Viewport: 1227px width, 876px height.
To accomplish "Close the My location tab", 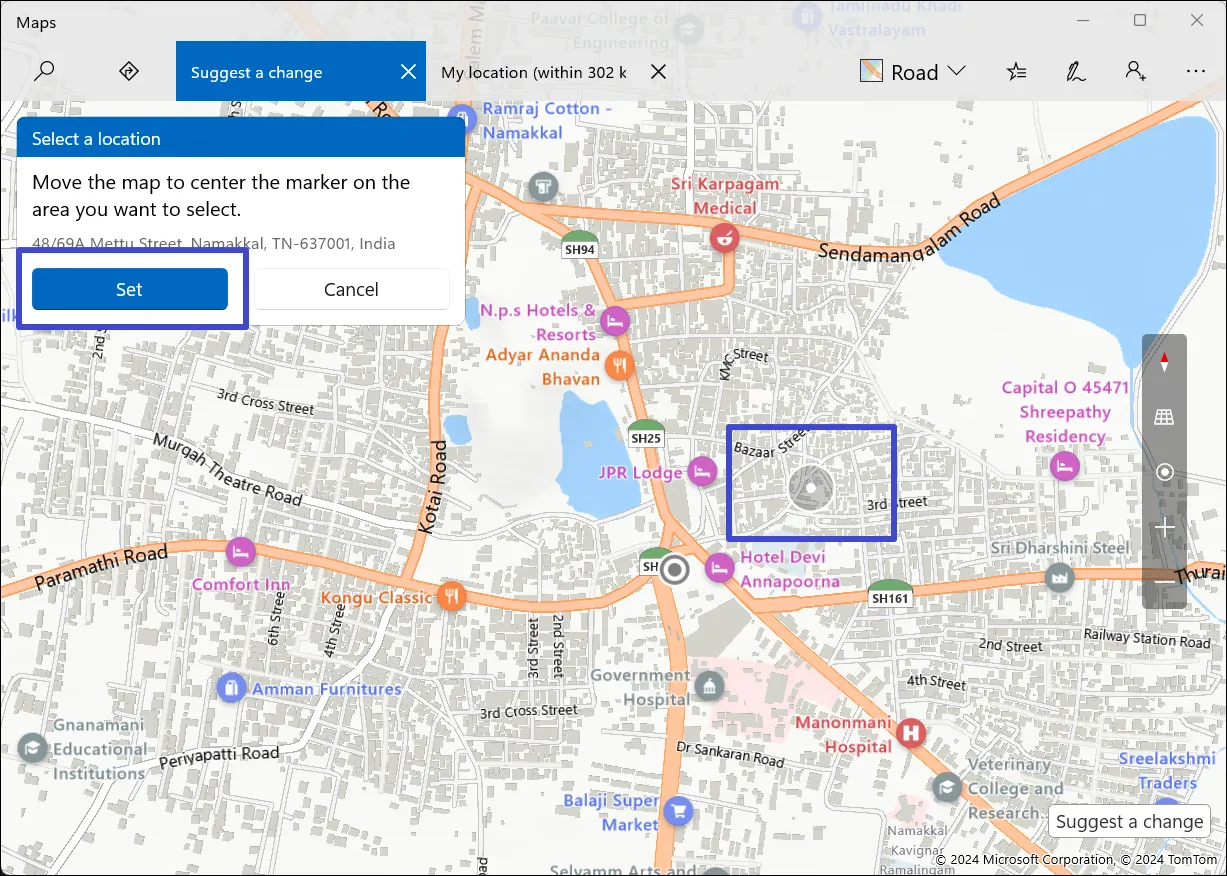I will pos(658,72).
